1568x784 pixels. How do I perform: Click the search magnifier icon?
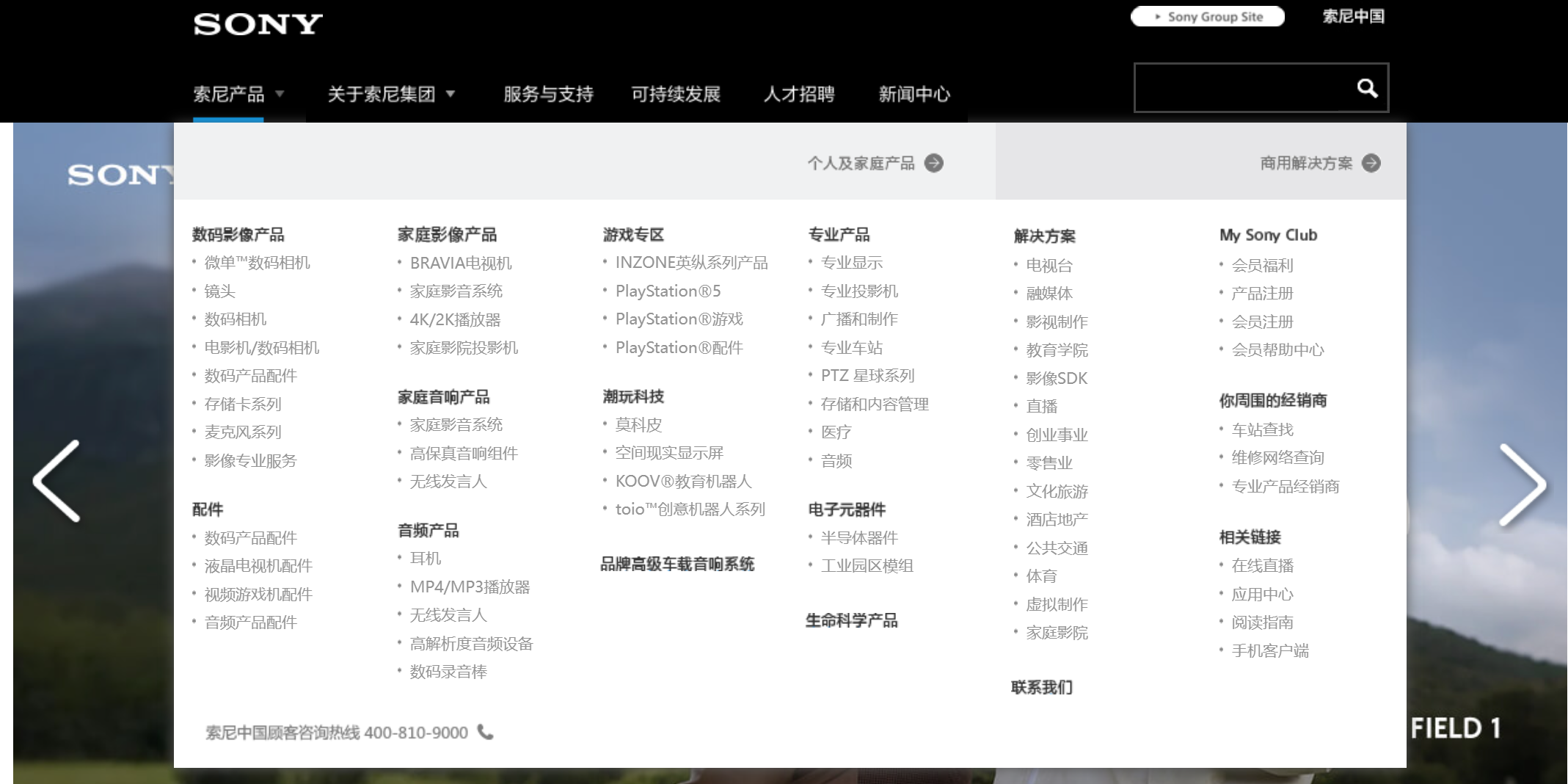click(1366, 87)
